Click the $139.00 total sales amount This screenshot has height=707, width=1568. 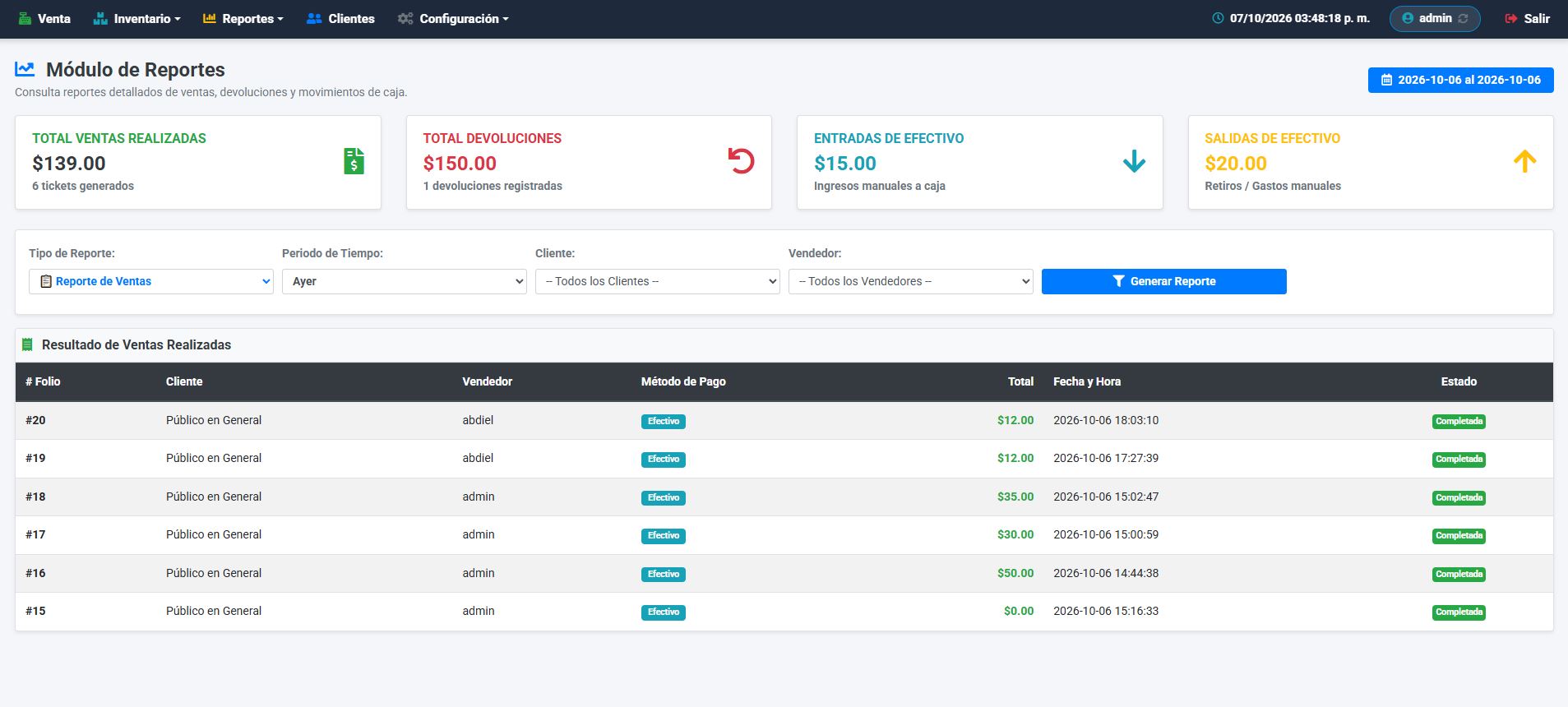tap(69, 163)
